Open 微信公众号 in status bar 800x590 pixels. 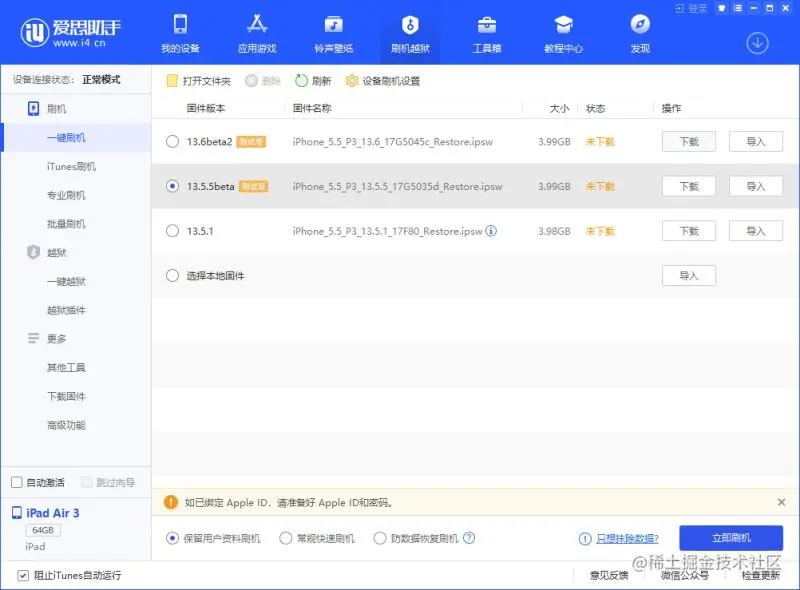coord(685,575)
